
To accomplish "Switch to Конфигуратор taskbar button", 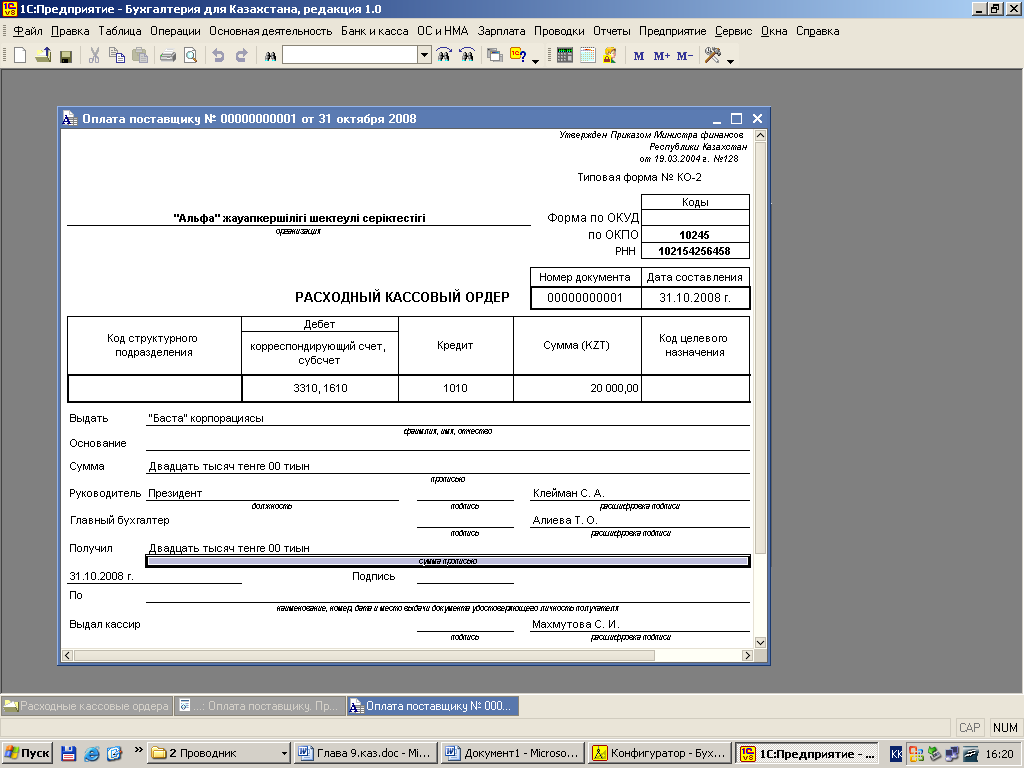I will pos(659,753).
